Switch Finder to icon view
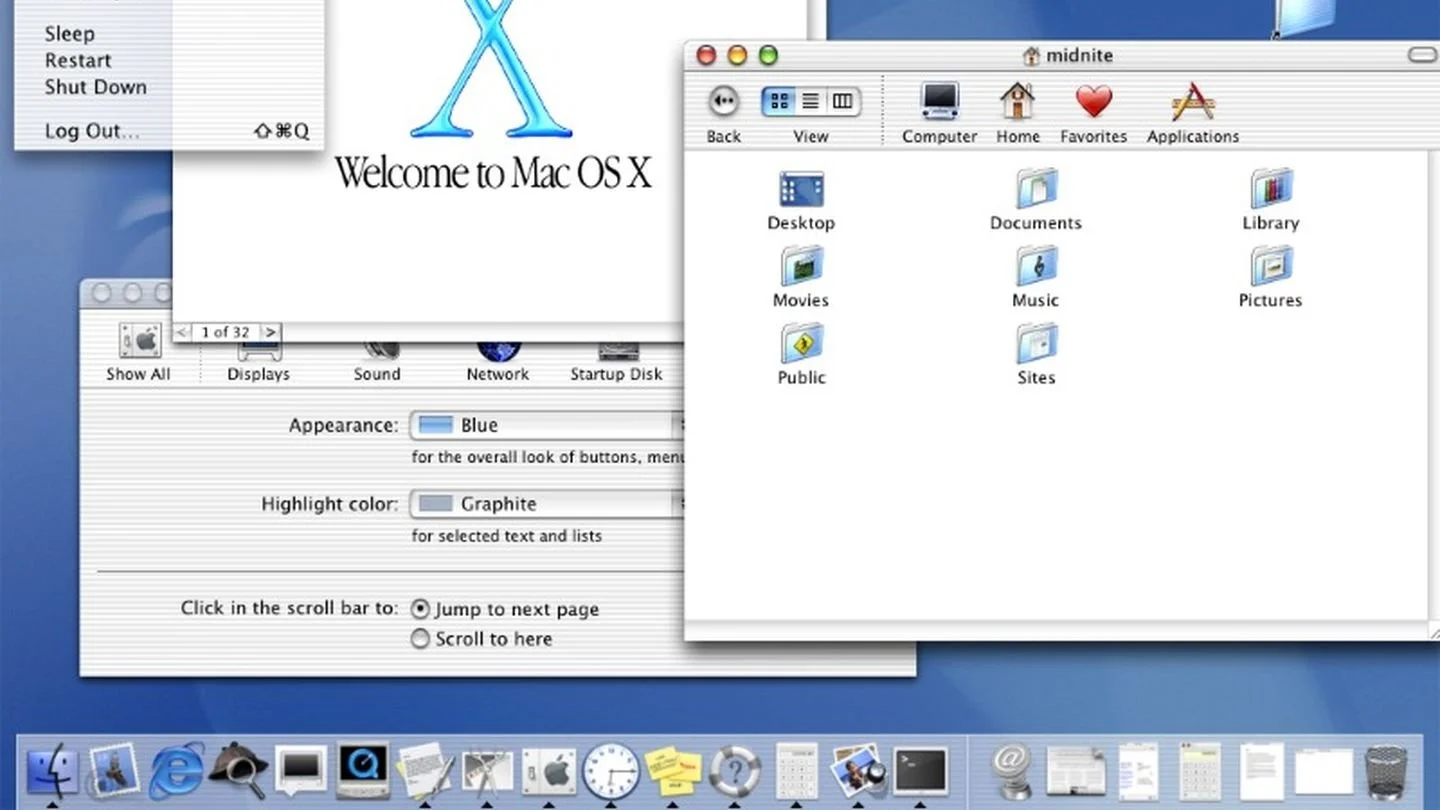This screenshot has width=1440, height=810. pyautogui.click(x=778, y=101)
